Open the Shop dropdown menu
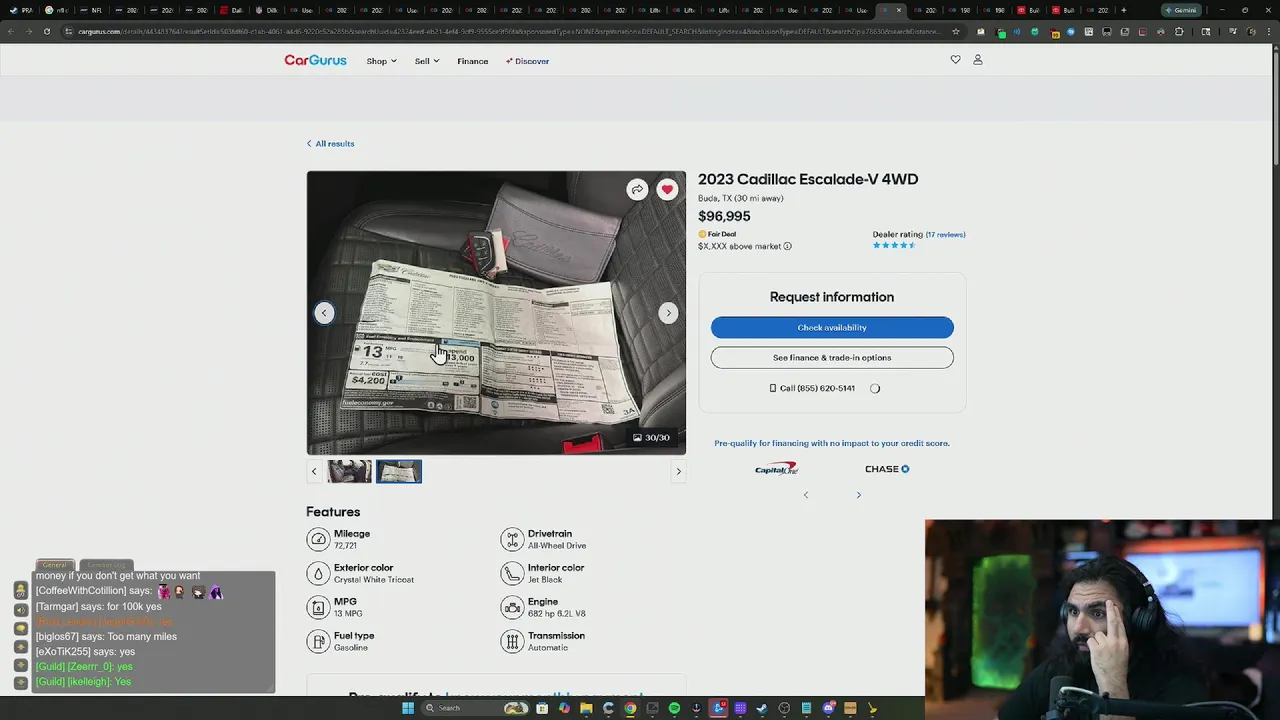The width and height of the screenshot is (1280, 720). point(381,61)
